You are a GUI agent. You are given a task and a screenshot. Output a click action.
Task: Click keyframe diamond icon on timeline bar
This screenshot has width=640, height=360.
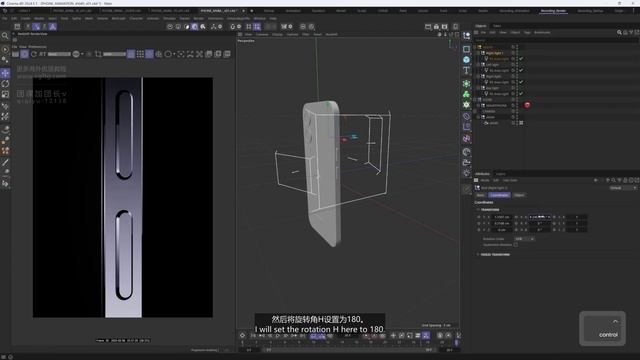coord(242,336)
